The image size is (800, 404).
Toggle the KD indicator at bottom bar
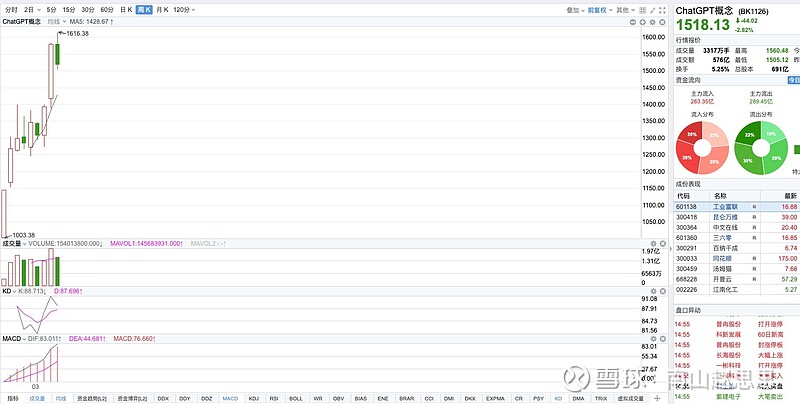point(558,398)
